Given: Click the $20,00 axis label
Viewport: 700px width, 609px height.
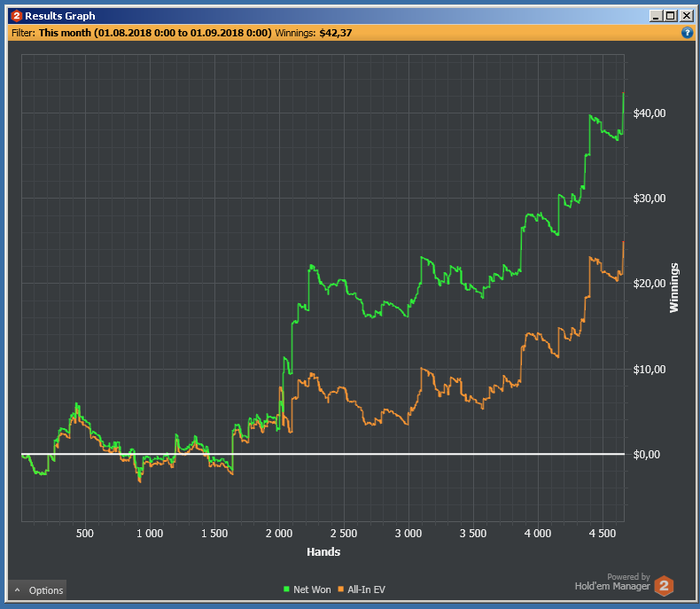Looking at the screenshot, I should 649,284.
